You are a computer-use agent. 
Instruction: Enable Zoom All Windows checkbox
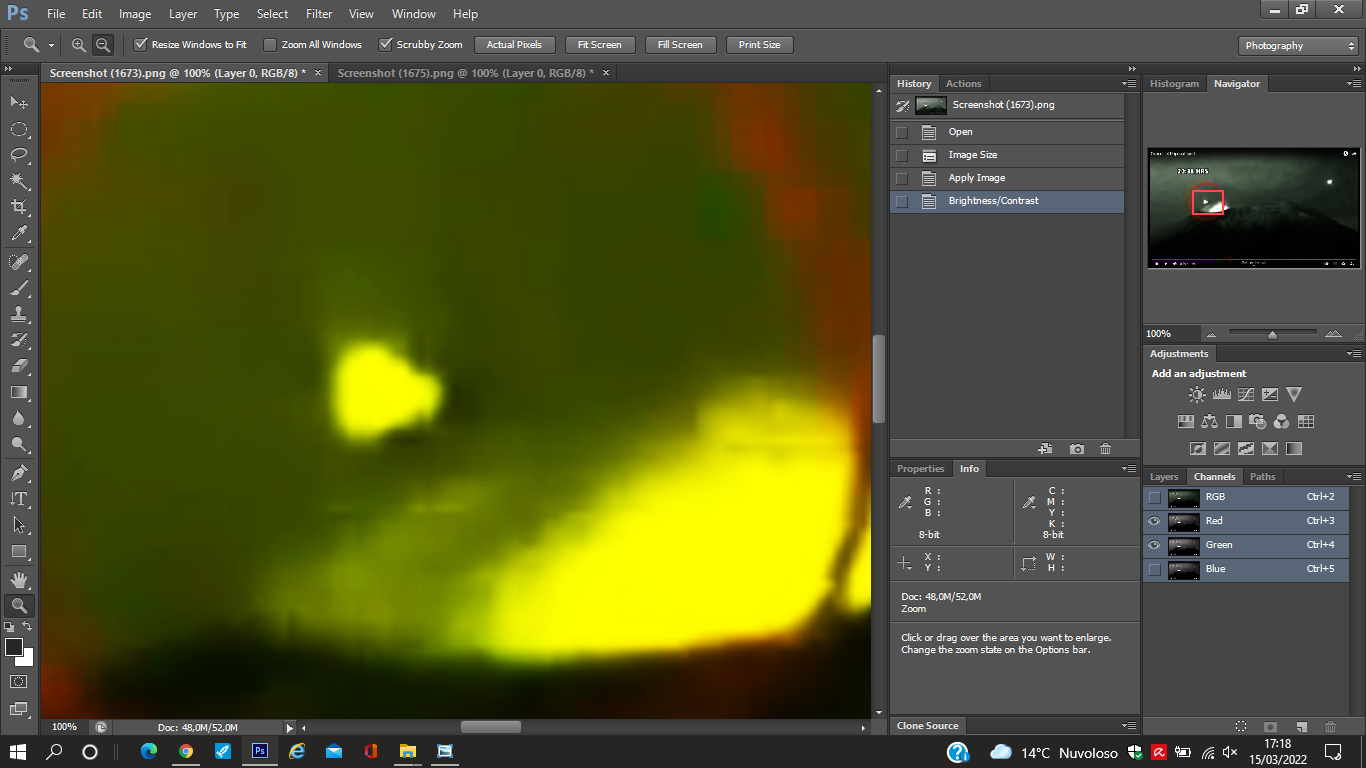click(270, 45)
